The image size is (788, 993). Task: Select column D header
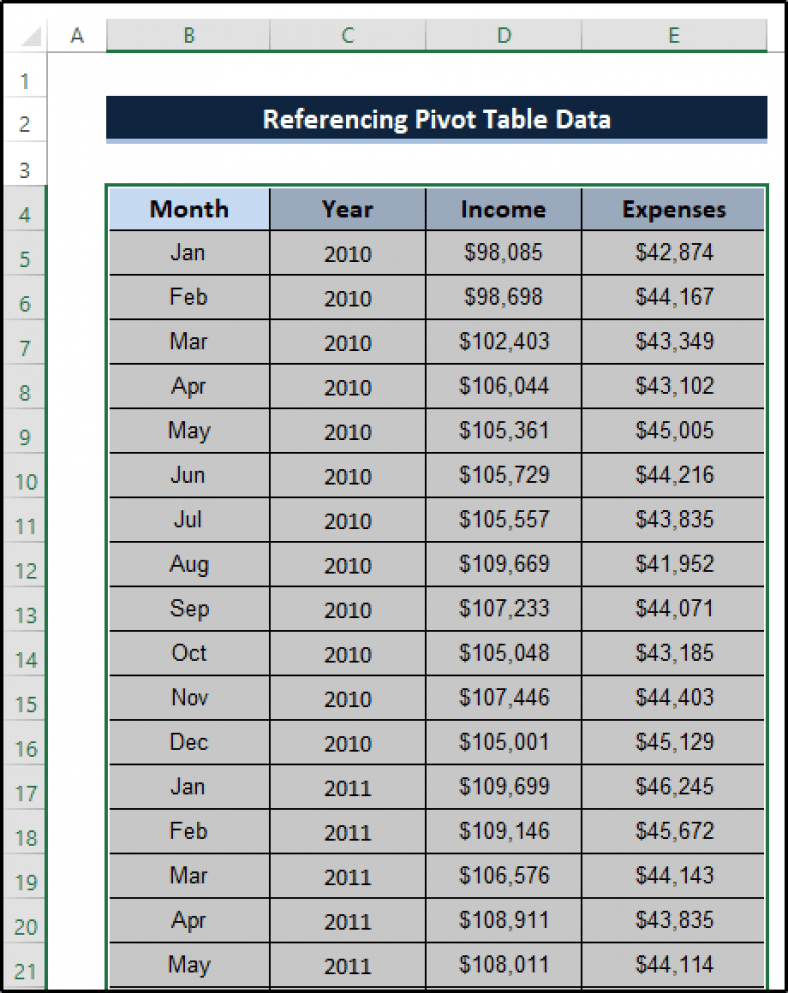point(504,35)
